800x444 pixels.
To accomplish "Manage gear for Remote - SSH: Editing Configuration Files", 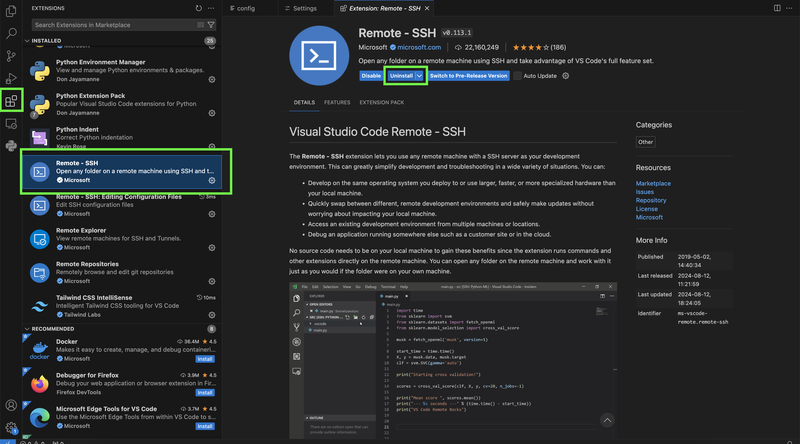I will [x=212, y=214].
